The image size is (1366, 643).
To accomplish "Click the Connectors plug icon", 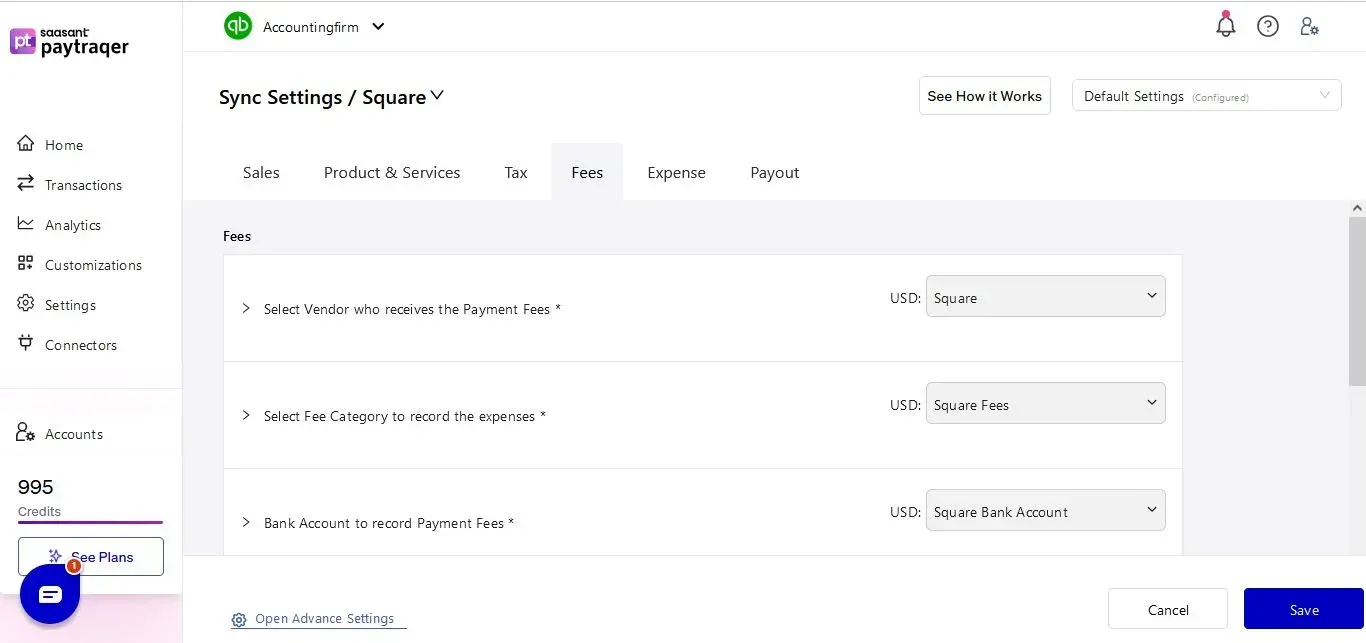I will [26, 344].
